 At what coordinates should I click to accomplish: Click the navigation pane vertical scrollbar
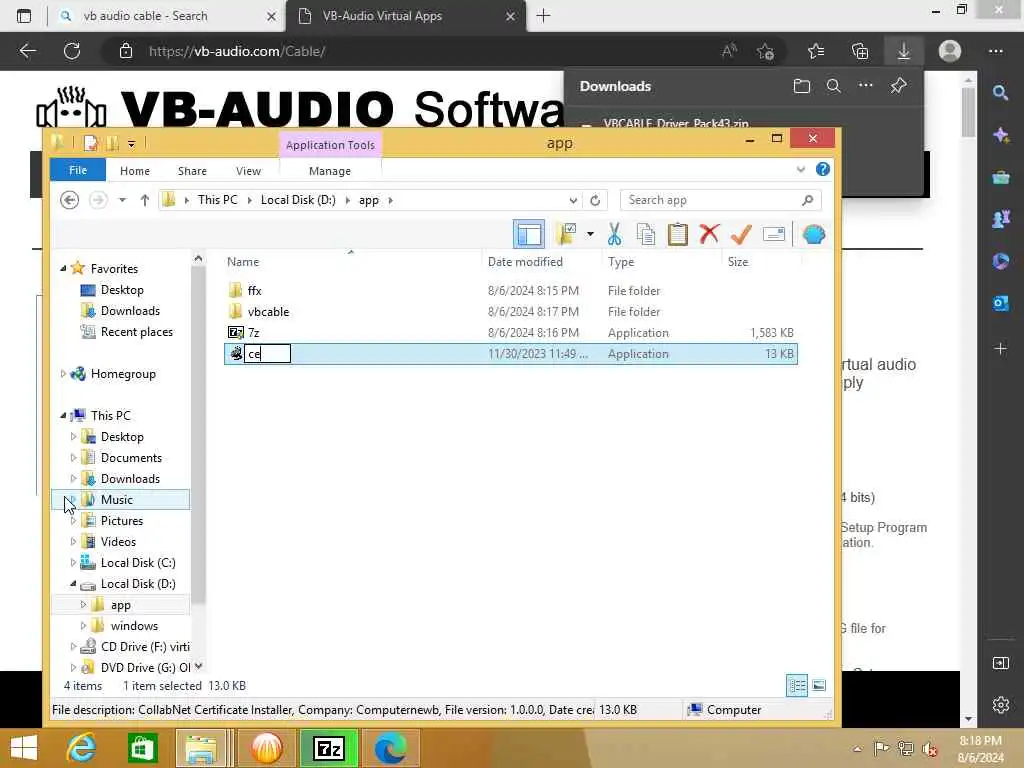tap(199, 435)
